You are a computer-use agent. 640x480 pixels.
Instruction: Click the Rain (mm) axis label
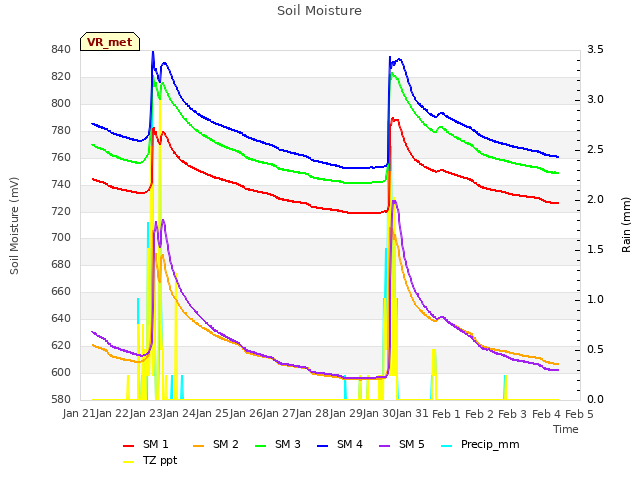pos(626,225)
